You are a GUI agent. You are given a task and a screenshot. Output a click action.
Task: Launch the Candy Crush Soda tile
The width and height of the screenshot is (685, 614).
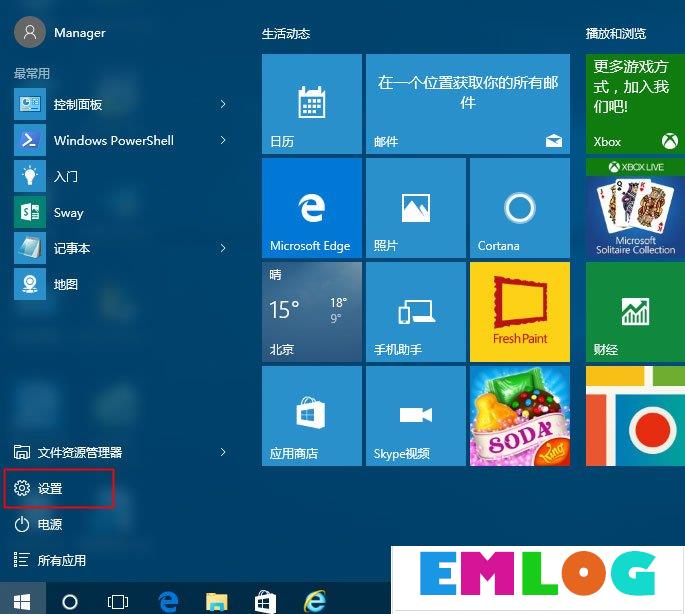(520, 416)
